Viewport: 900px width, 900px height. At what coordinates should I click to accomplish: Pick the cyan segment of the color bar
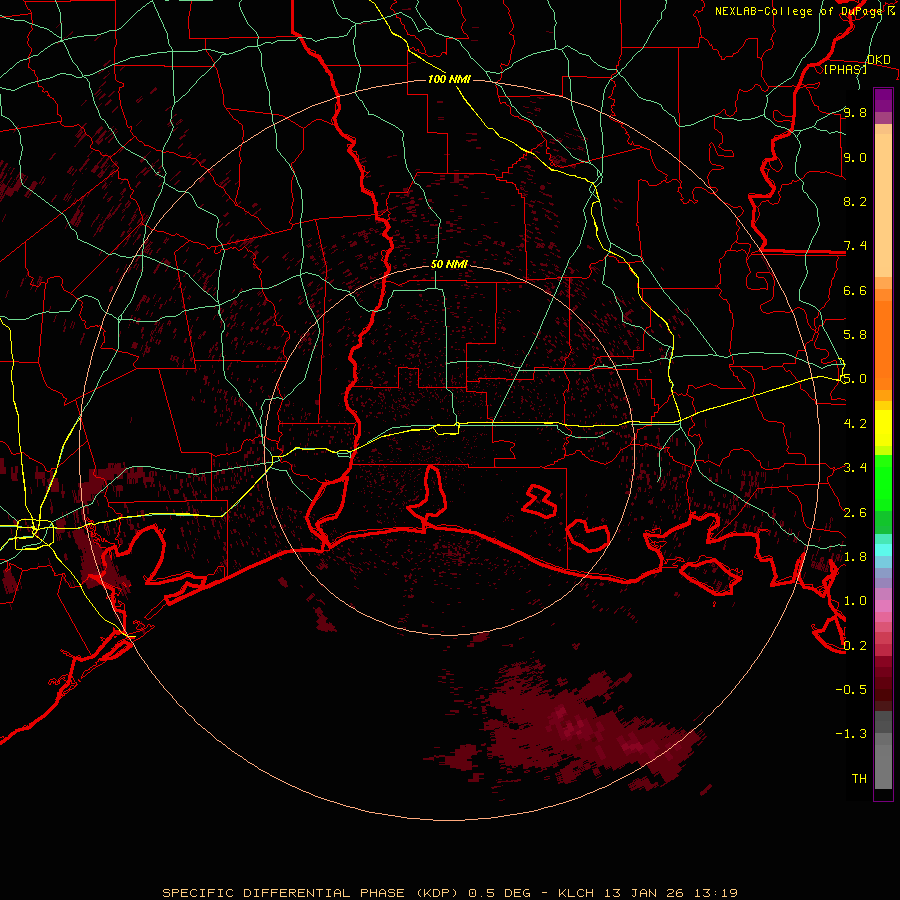pos(883,550)
